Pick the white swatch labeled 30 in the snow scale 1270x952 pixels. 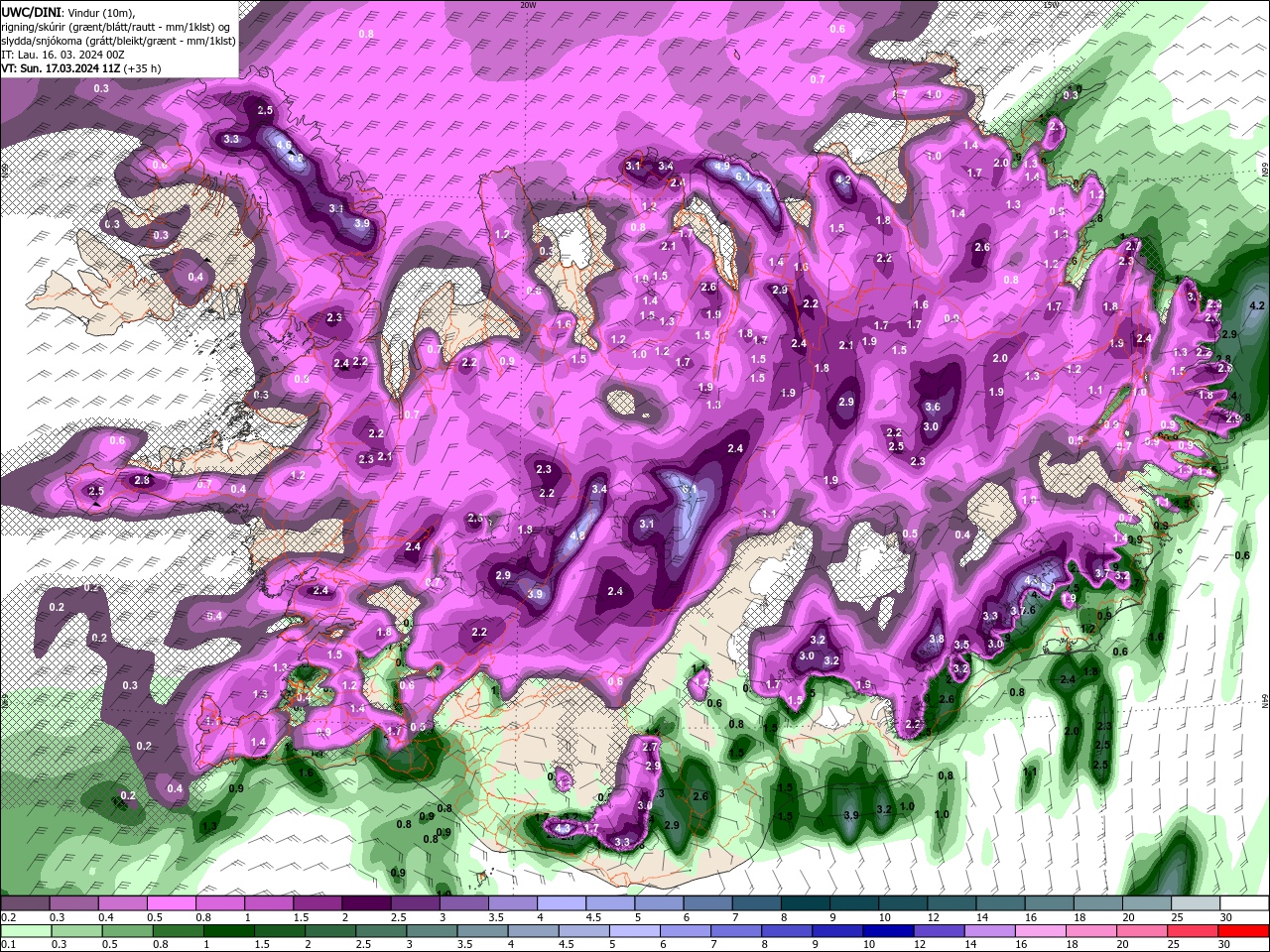pos(1243,903)
